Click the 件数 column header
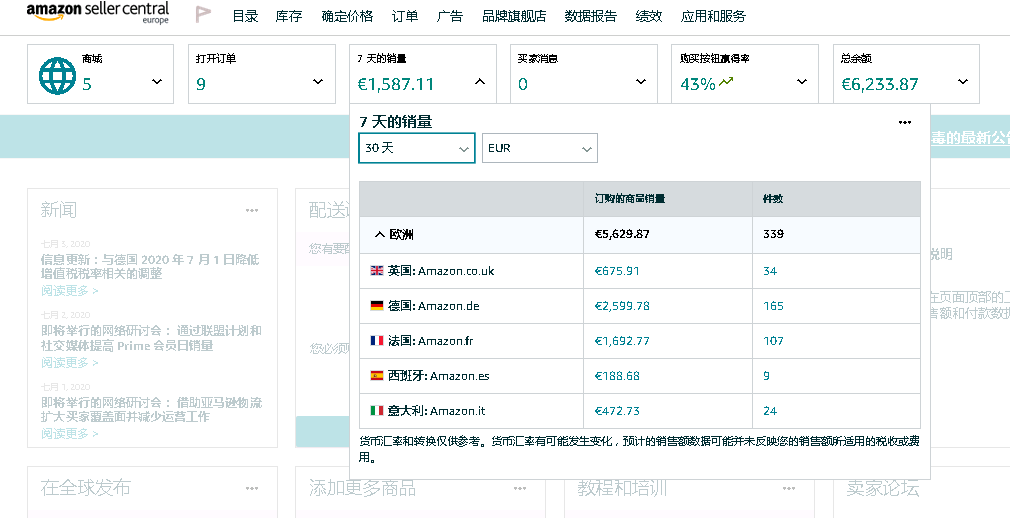1010x518 pixels. click(x=773, y=198)
